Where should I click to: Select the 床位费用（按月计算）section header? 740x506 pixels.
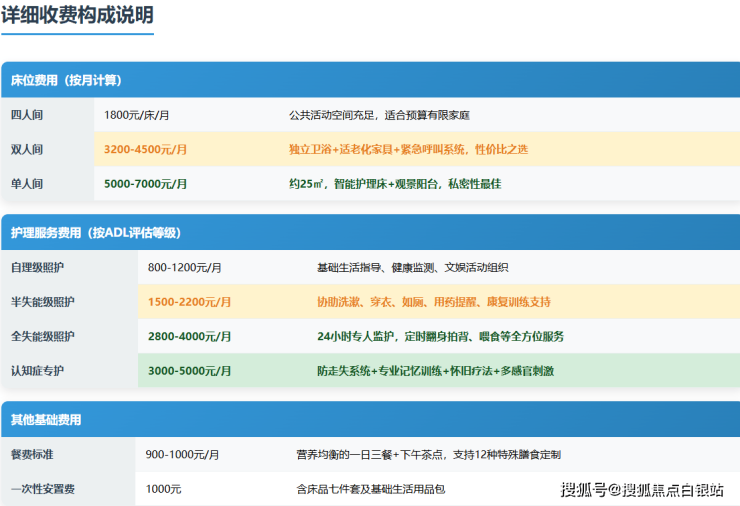pyautogui.click(x=67, y=80)
